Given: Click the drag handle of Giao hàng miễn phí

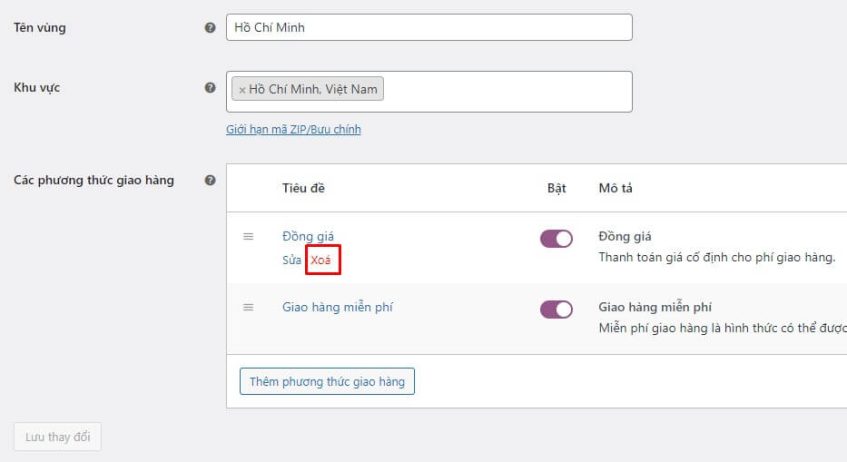Looking at the screenshot, I should [249, 307].
